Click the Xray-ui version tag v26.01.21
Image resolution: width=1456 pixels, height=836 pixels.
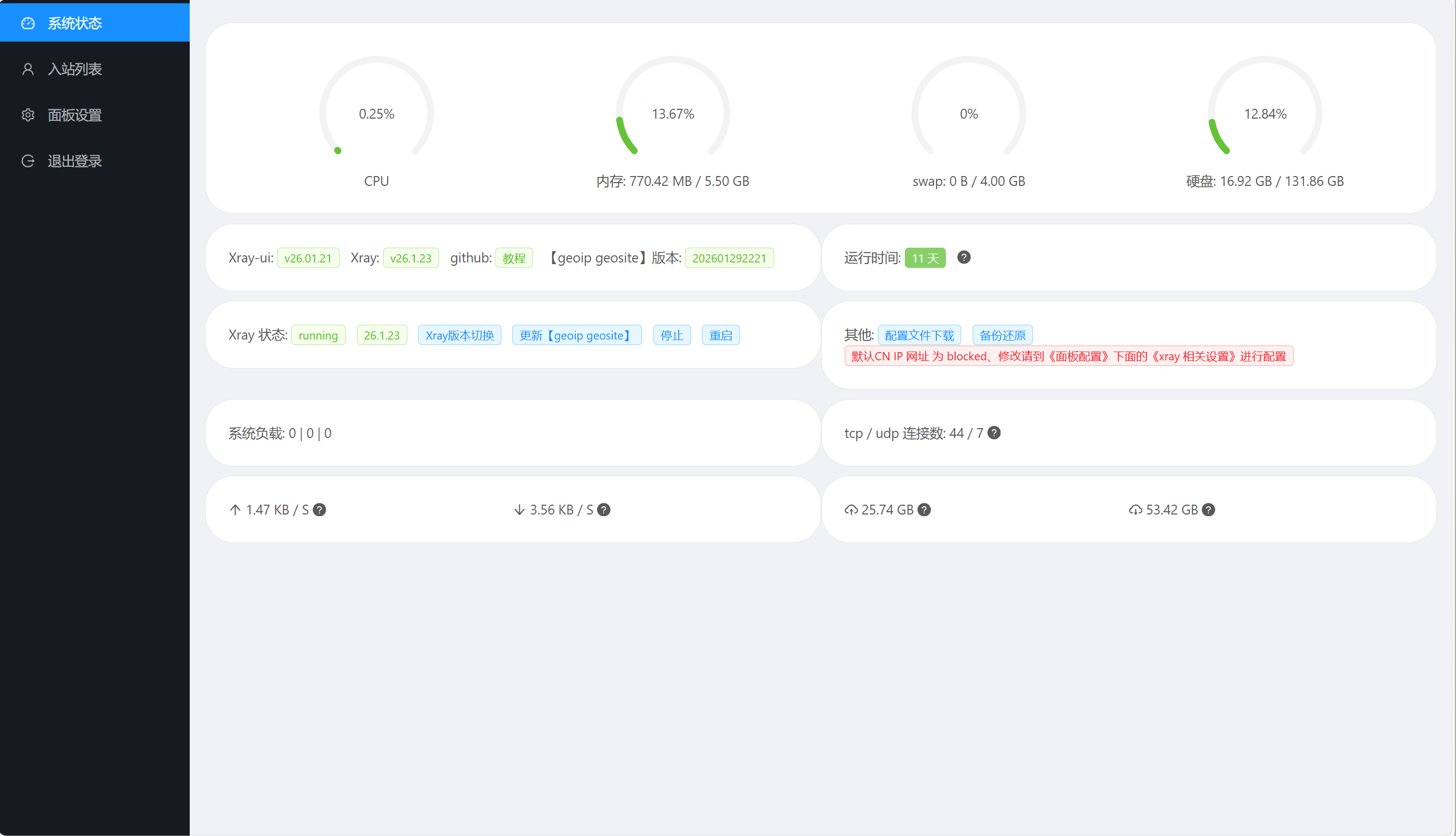(308, 258)
